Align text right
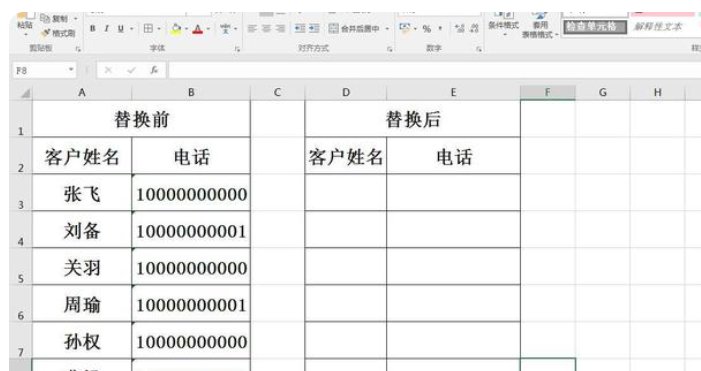This screenshot has width=701, height=371. (280, 29)
